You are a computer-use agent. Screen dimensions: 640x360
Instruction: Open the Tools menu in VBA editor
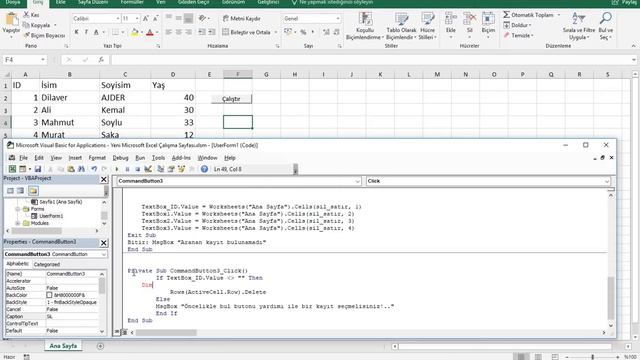pos(158,158)
